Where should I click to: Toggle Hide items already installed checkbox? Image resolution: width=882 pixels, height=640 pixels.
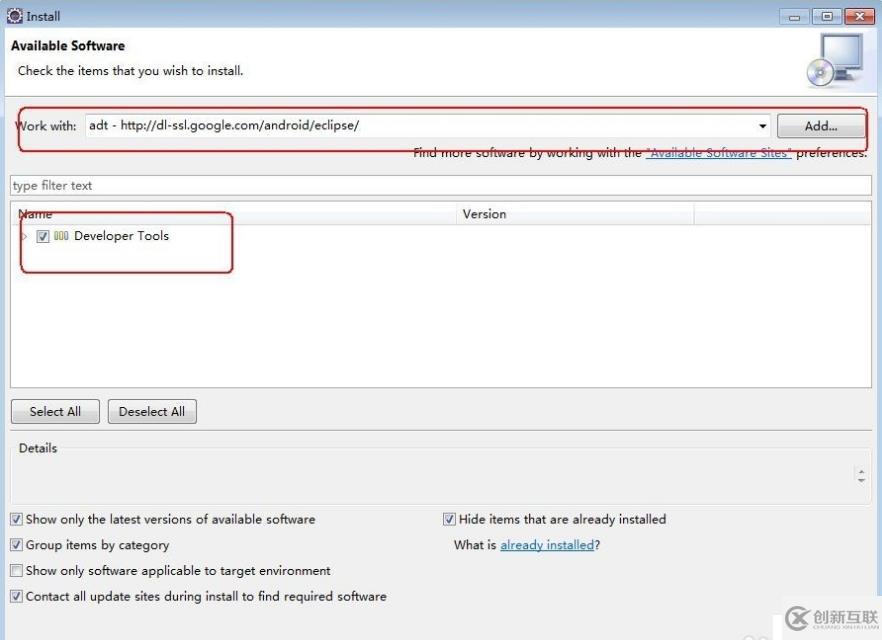point(450,520)
